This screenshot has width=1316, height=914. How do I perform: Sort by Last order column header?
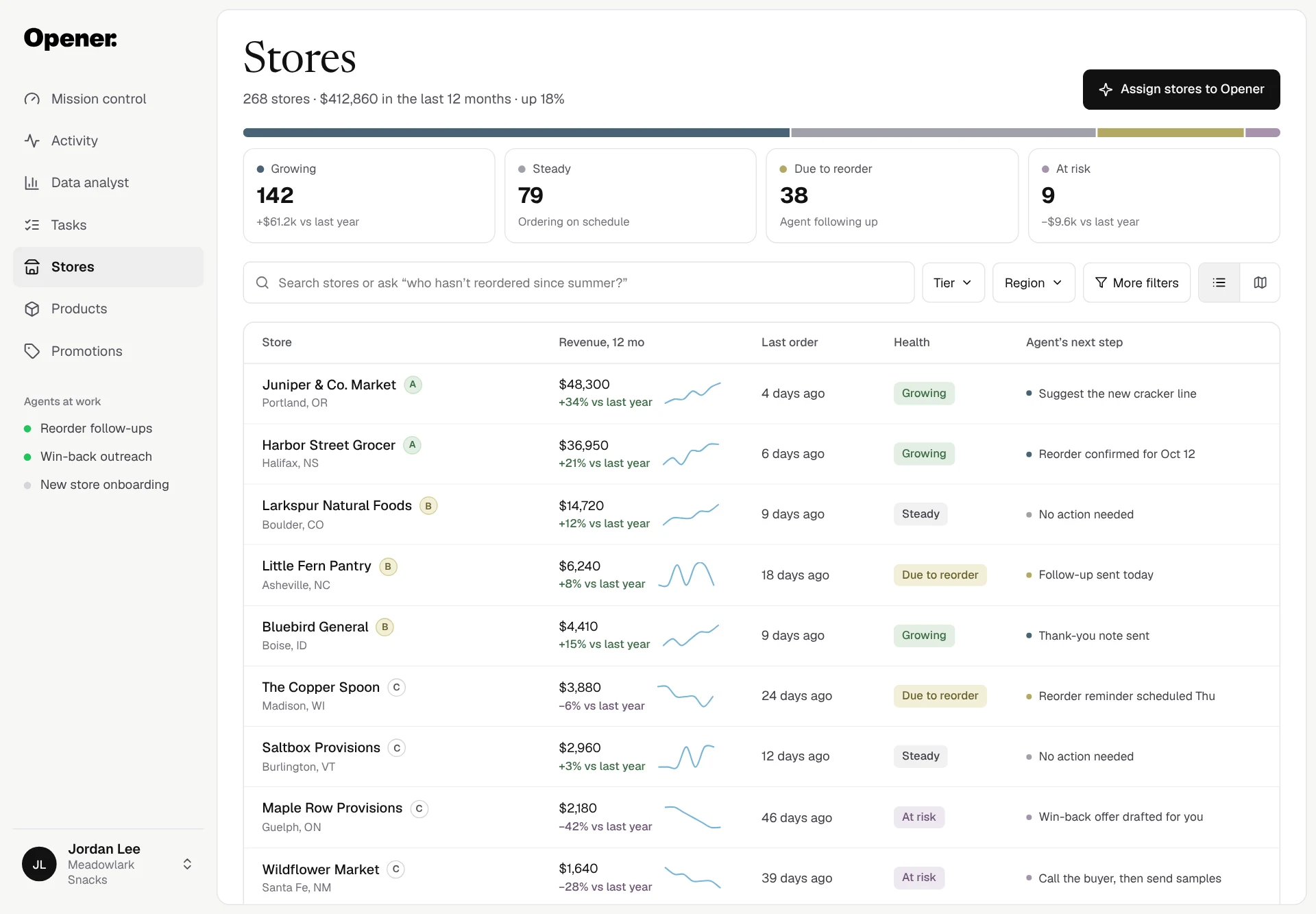790,342
